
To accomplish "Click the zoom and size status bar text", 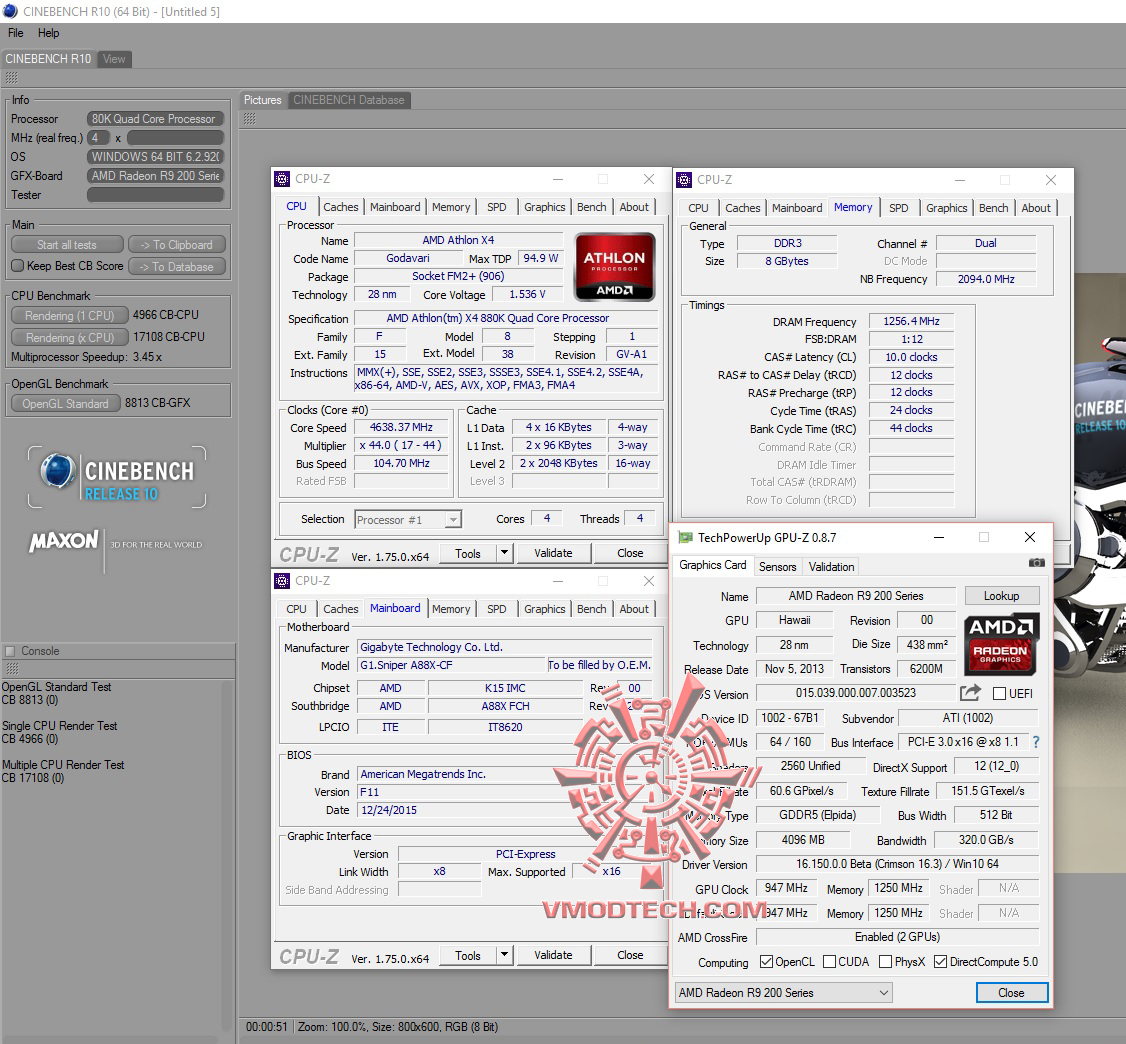I will 398,1027.
